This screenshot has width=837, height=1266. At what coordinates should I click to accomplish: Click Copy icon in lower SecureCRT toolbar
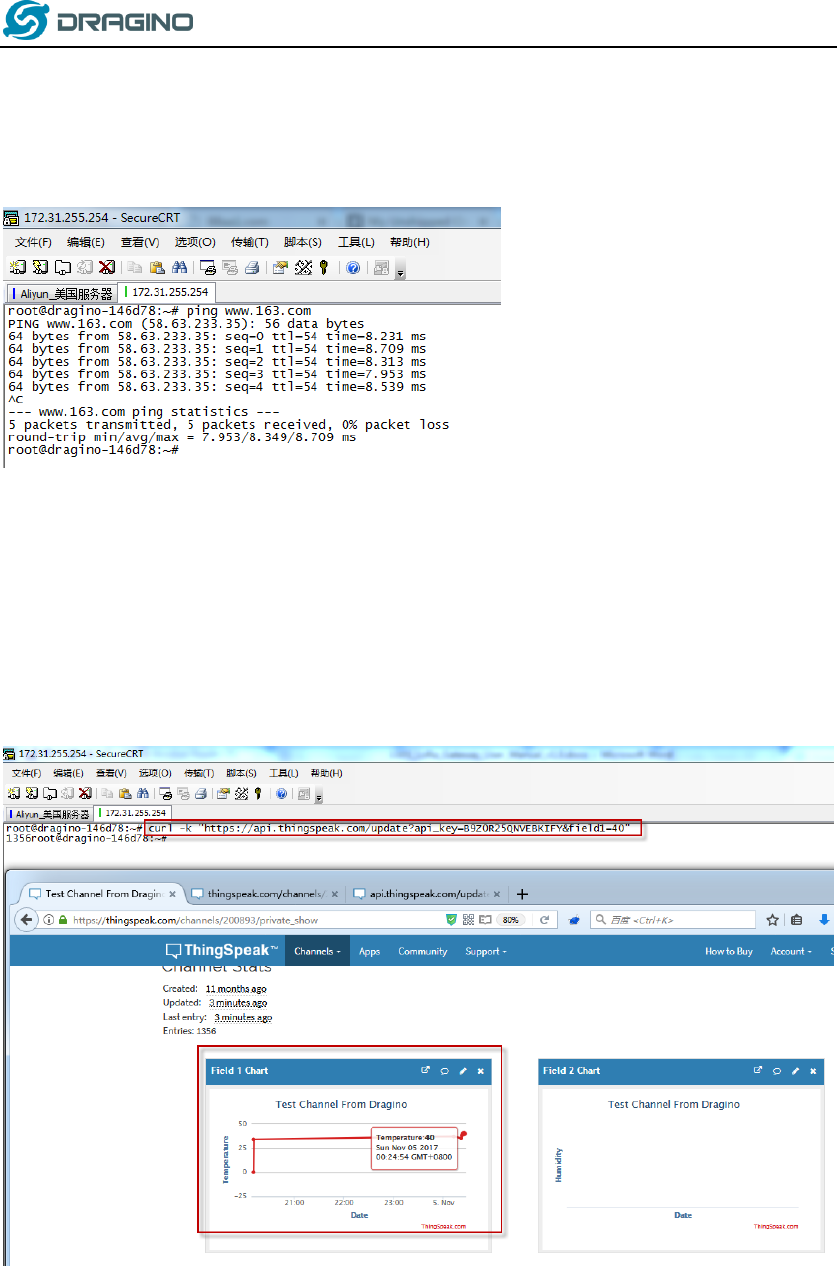coord(108,793)
